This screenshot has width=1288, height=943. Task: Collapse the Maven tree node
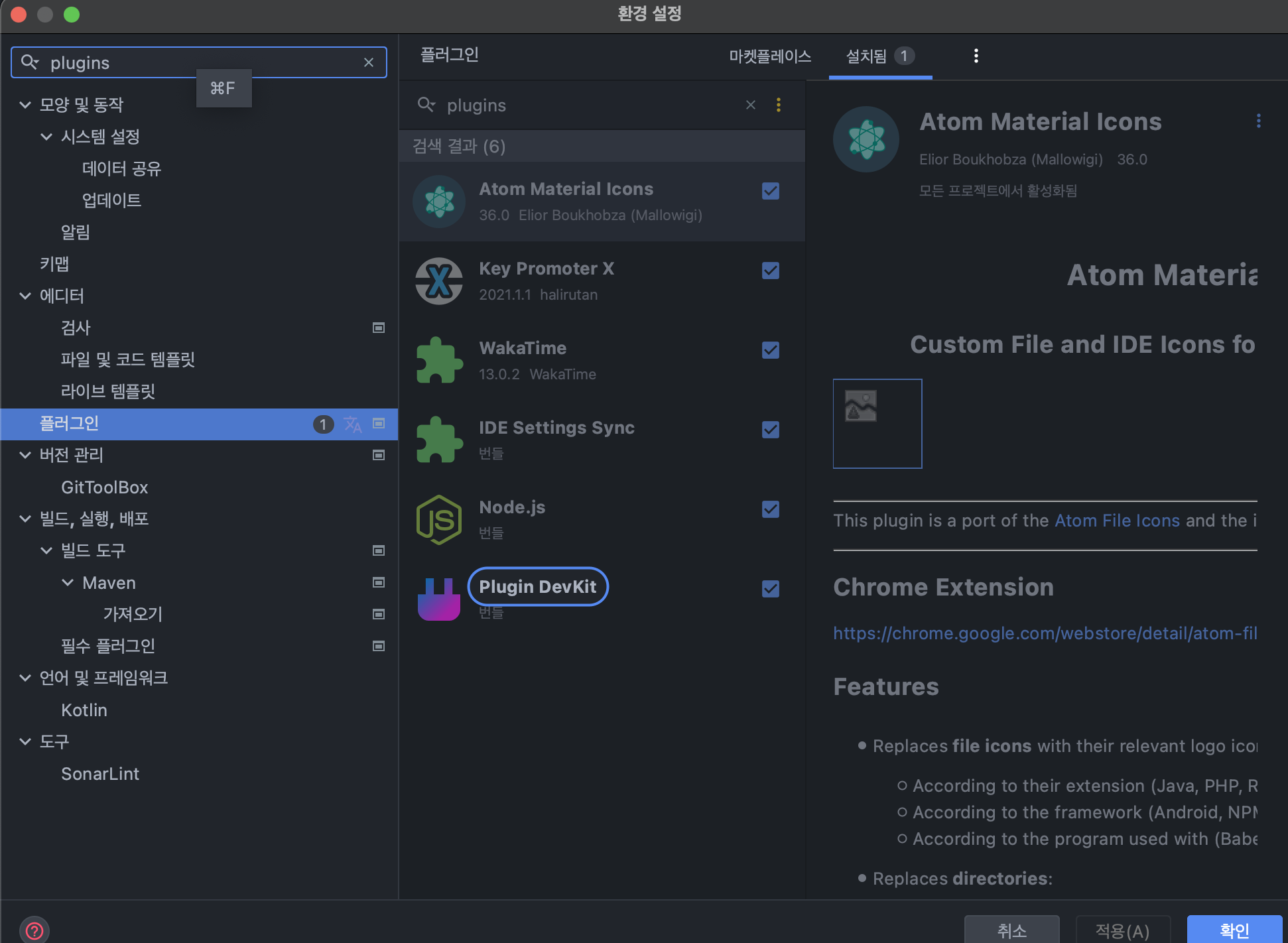click(68, 583)
